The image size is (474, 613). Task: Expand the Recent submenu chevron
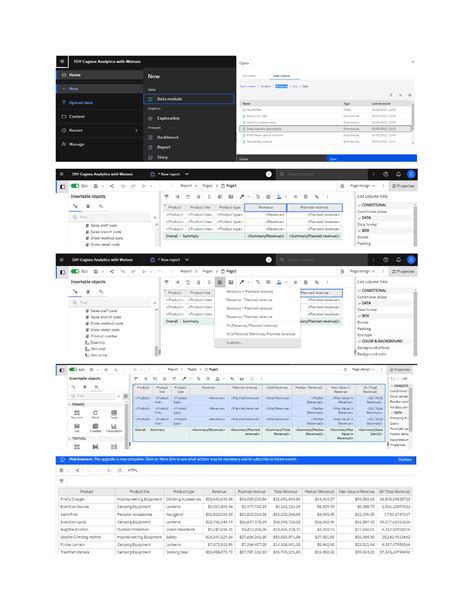pos(136,130)
